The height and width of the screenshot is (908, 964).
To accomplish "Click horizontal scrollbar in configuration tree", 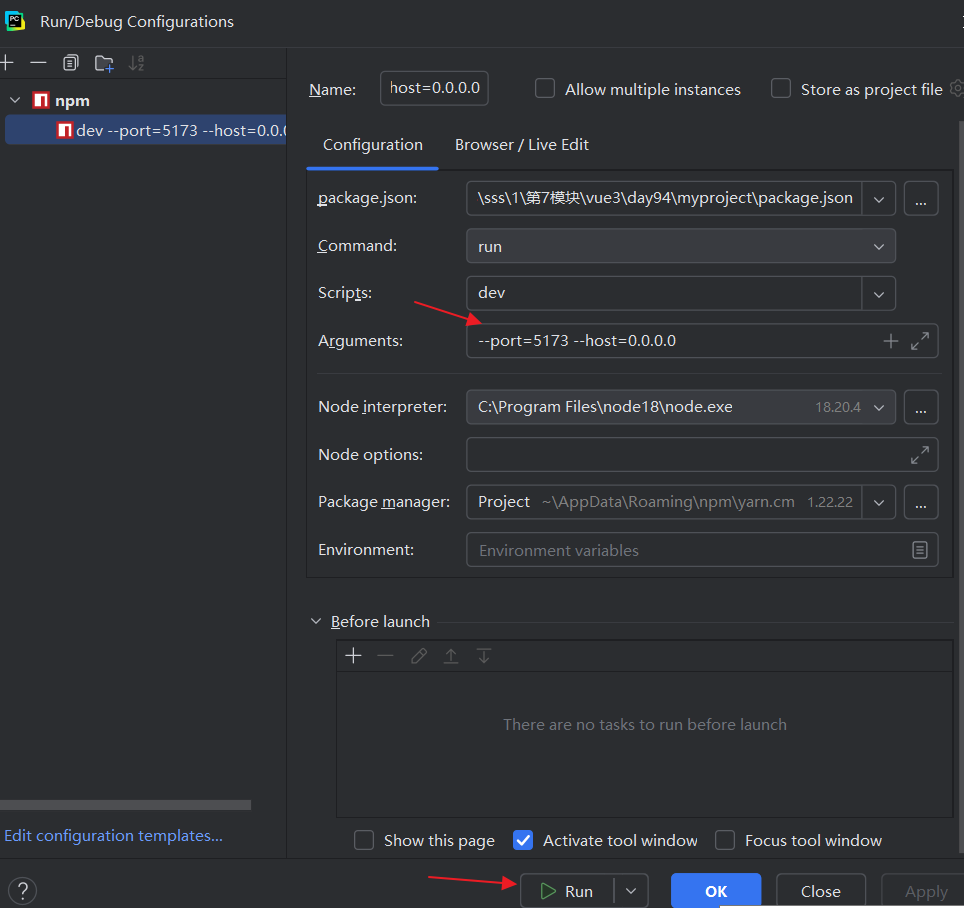I will tap(125, 805).
